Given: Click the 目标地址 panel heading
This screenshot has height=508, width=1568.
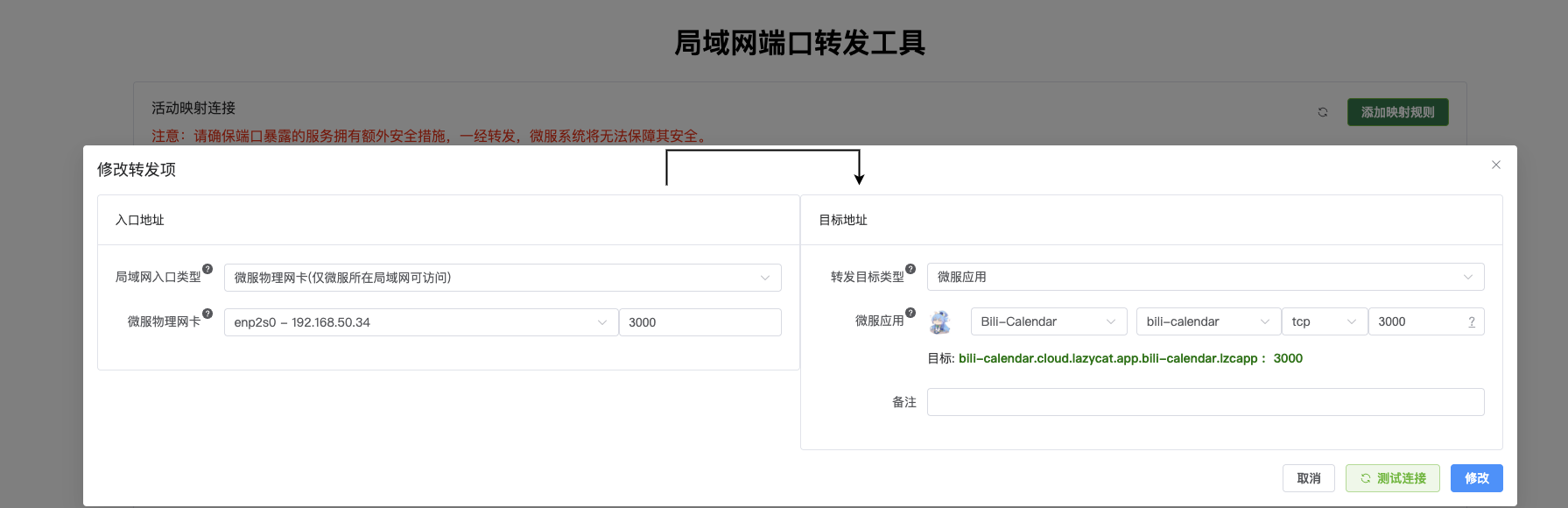Looking at the screenshot, I should pyautogui.click(x=843, y=220).
